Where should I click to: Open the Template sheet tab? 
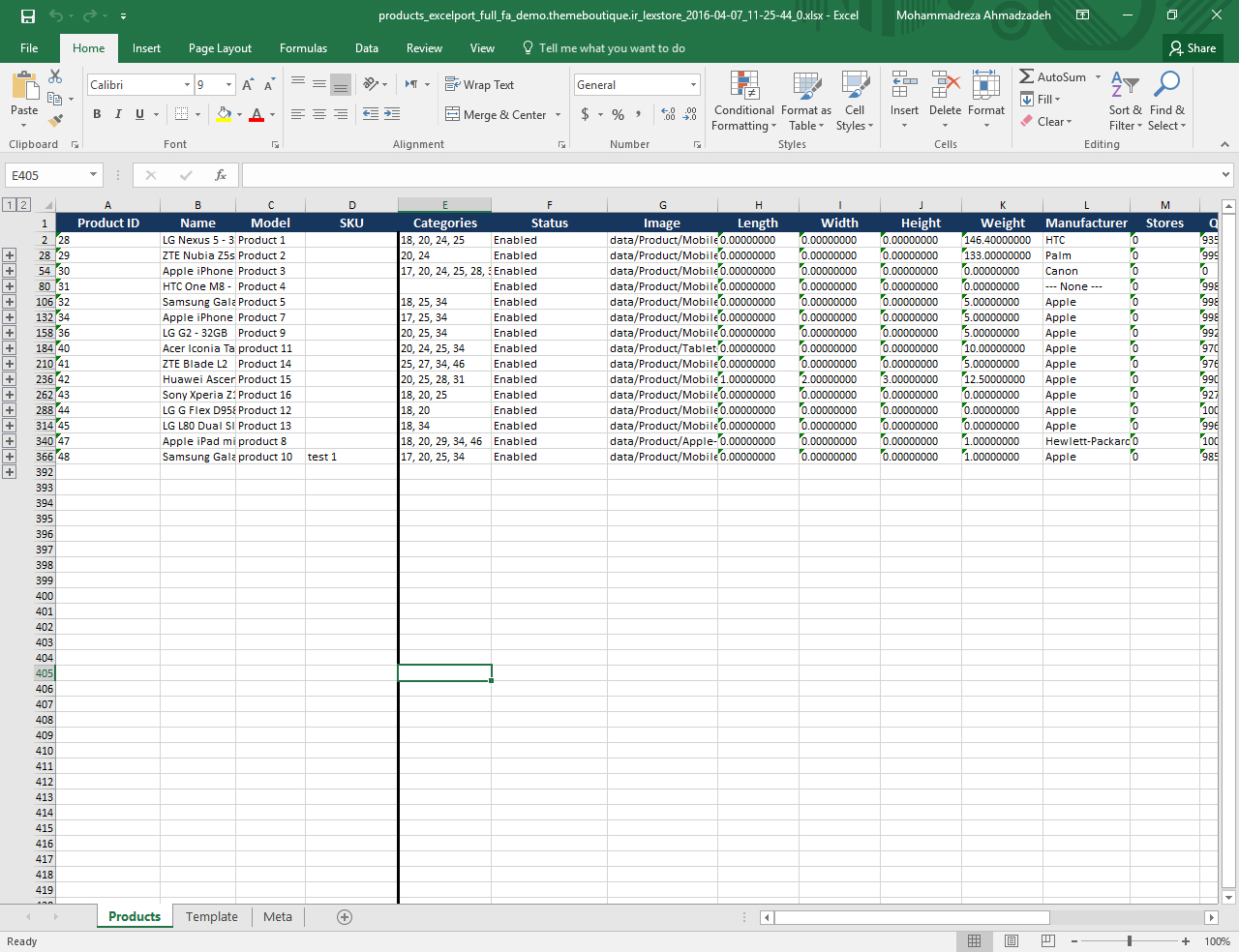[x=212, y=916]
